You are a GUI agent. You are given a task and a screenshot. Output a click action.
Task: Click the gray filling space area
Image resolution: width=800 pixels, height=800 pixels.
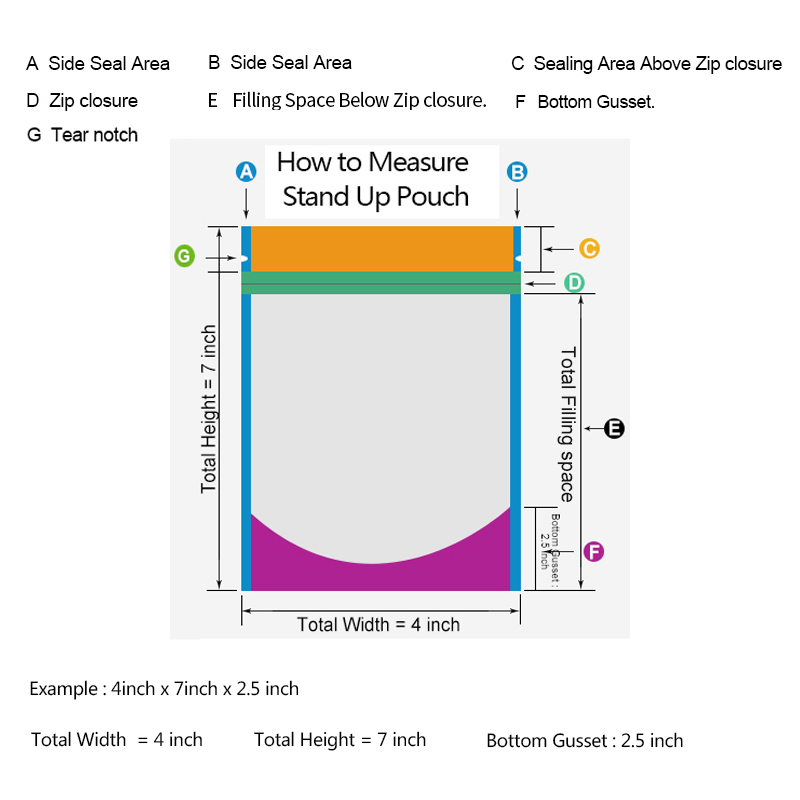[x=380, y=408]
